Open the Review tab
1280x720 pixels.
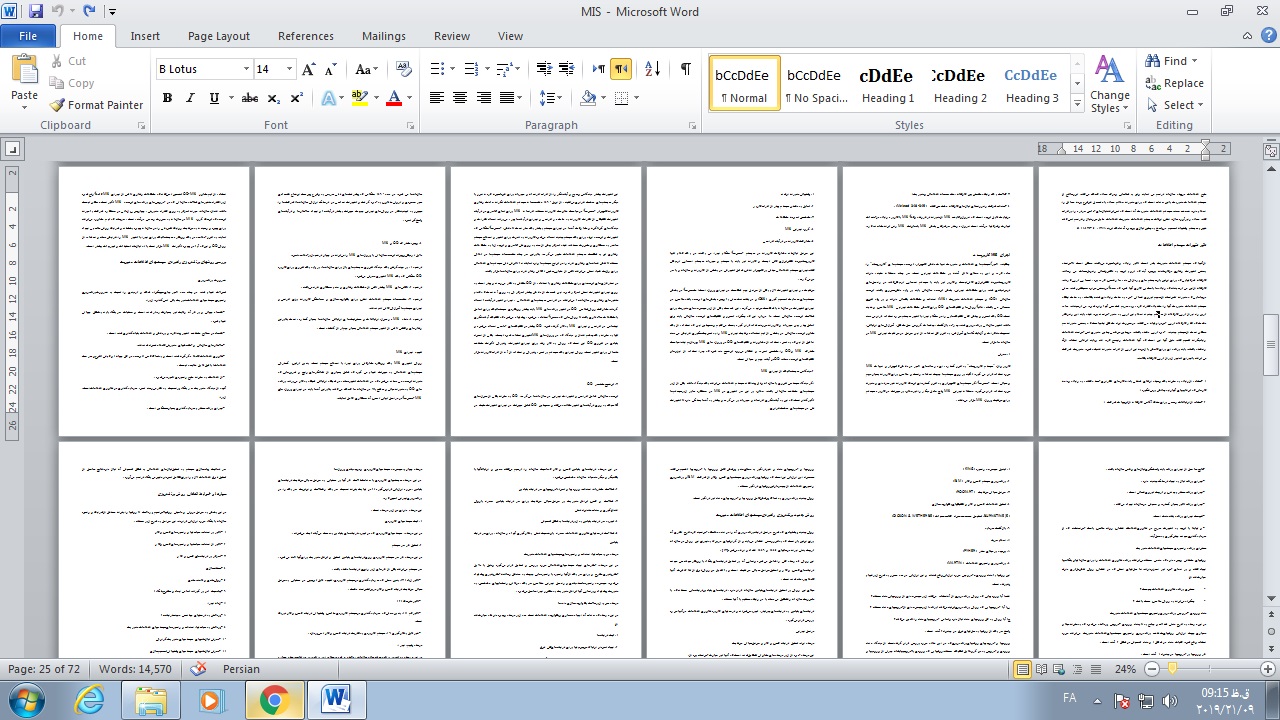pyautogui.click(x=451, y=36)
